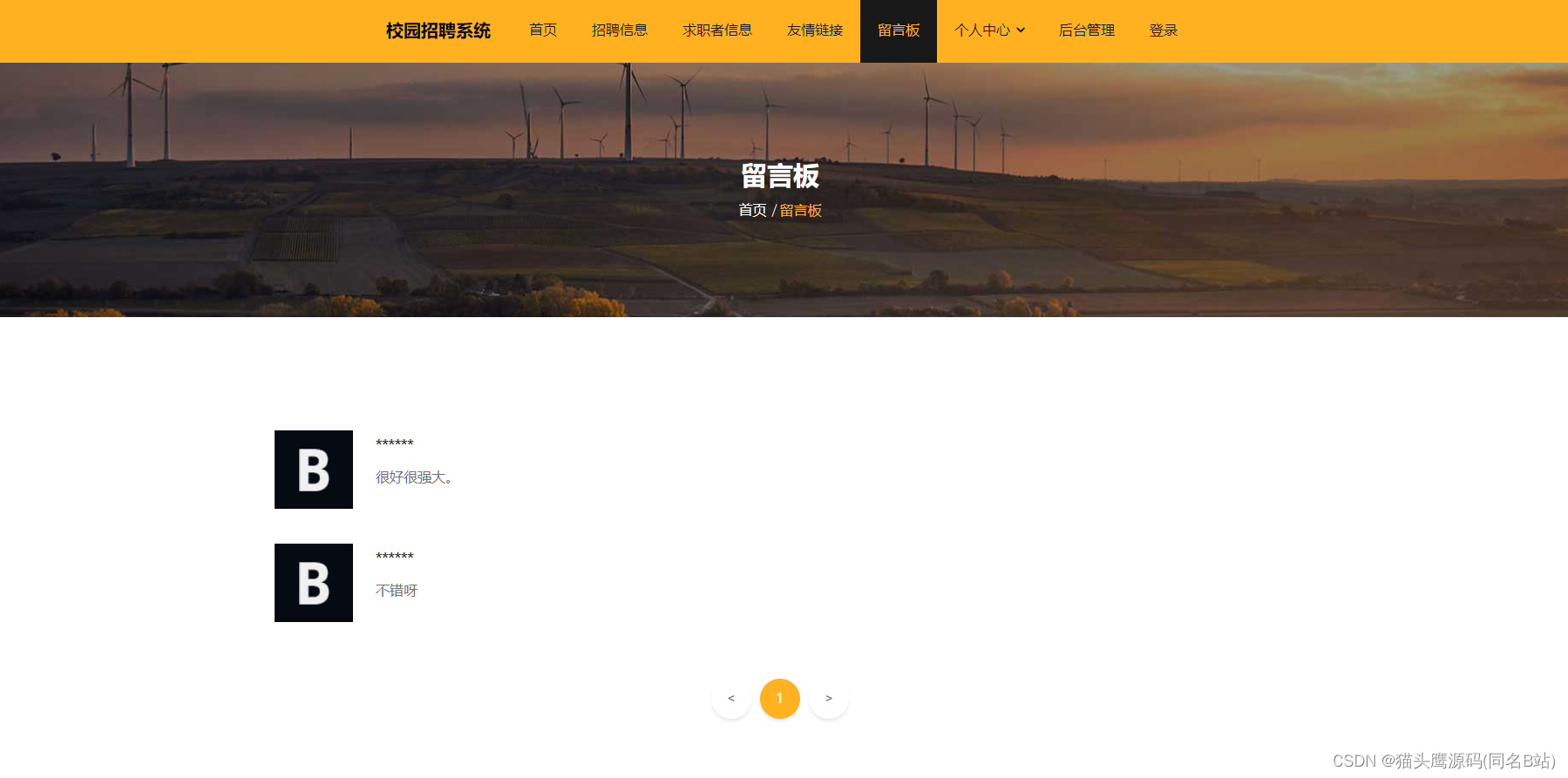Click the 首页 breadcrumb link
1568x778 pixels.
click(752, 210)
